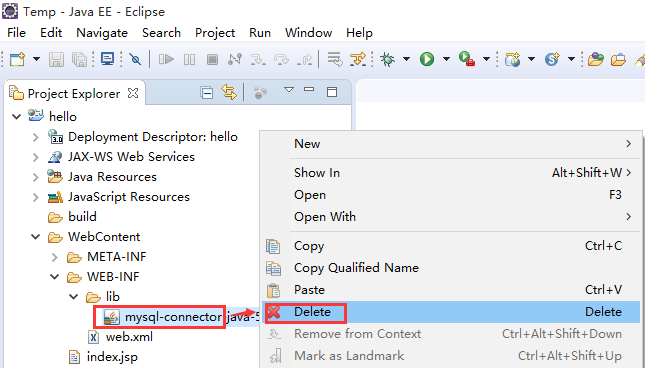Click the Drop to Frame icon

coord(335,60)
